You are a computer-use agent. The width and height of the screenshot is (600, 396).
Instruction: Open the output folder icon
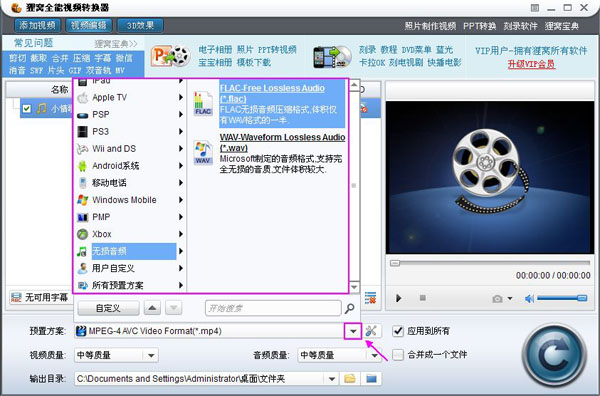[349, 379]
